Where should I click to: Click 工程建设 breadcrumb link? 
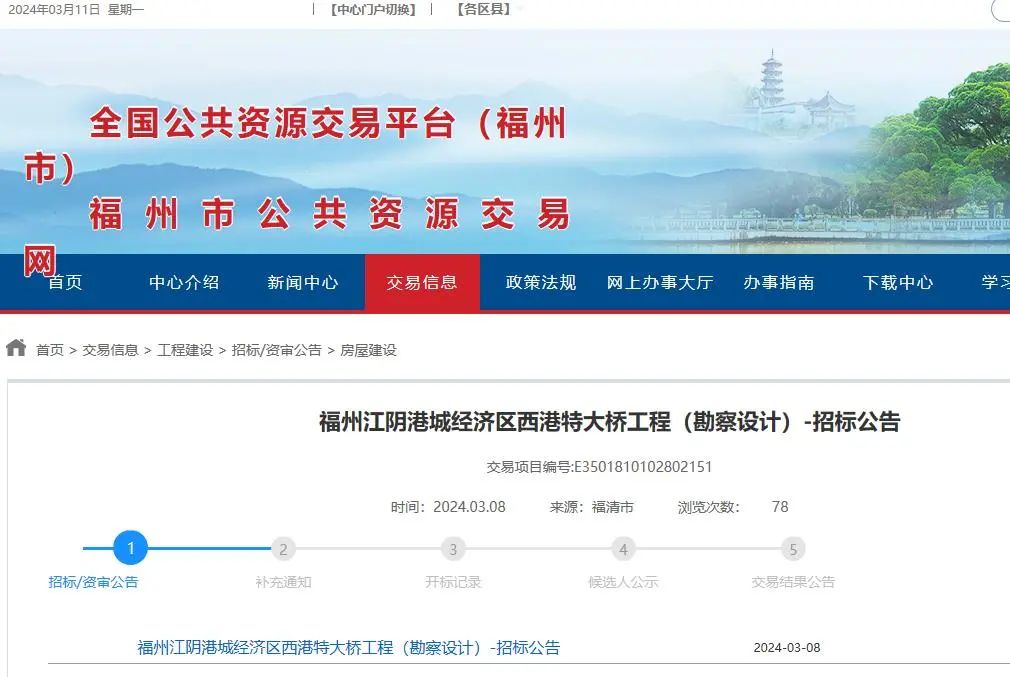pyautogui.click(x=185, y=350)
